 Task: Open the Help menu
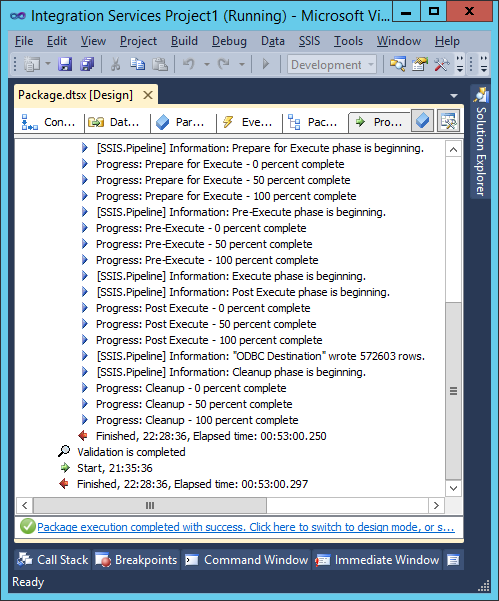(x=447, y=41)
